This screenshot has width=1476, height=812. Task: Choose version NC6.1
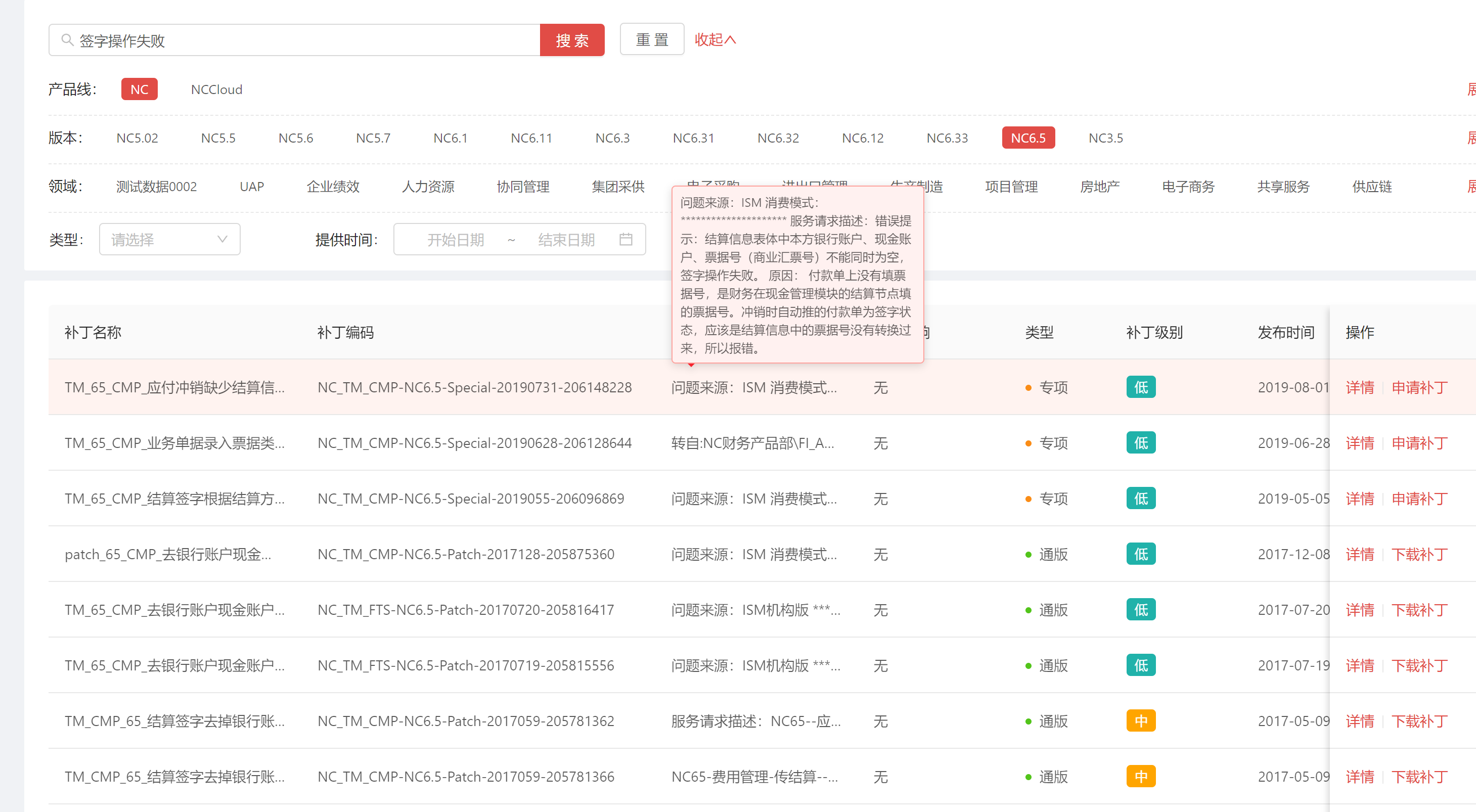coord(451,138)
